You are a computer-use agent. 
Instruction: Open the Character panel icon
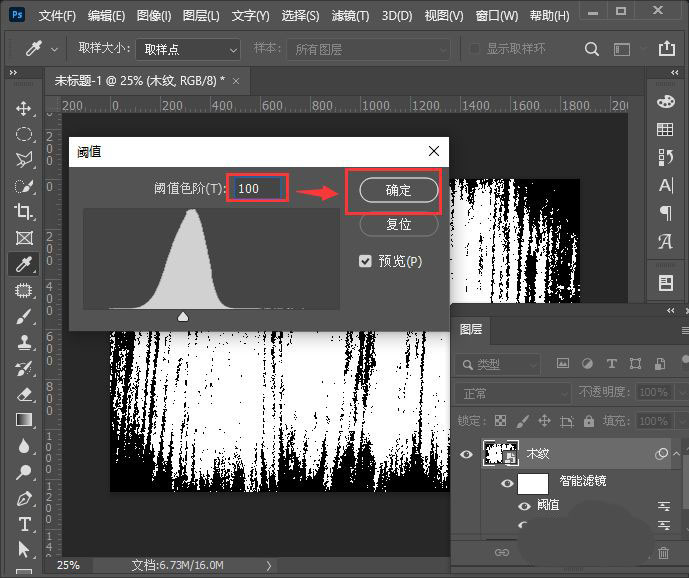[x=665, y=185]
